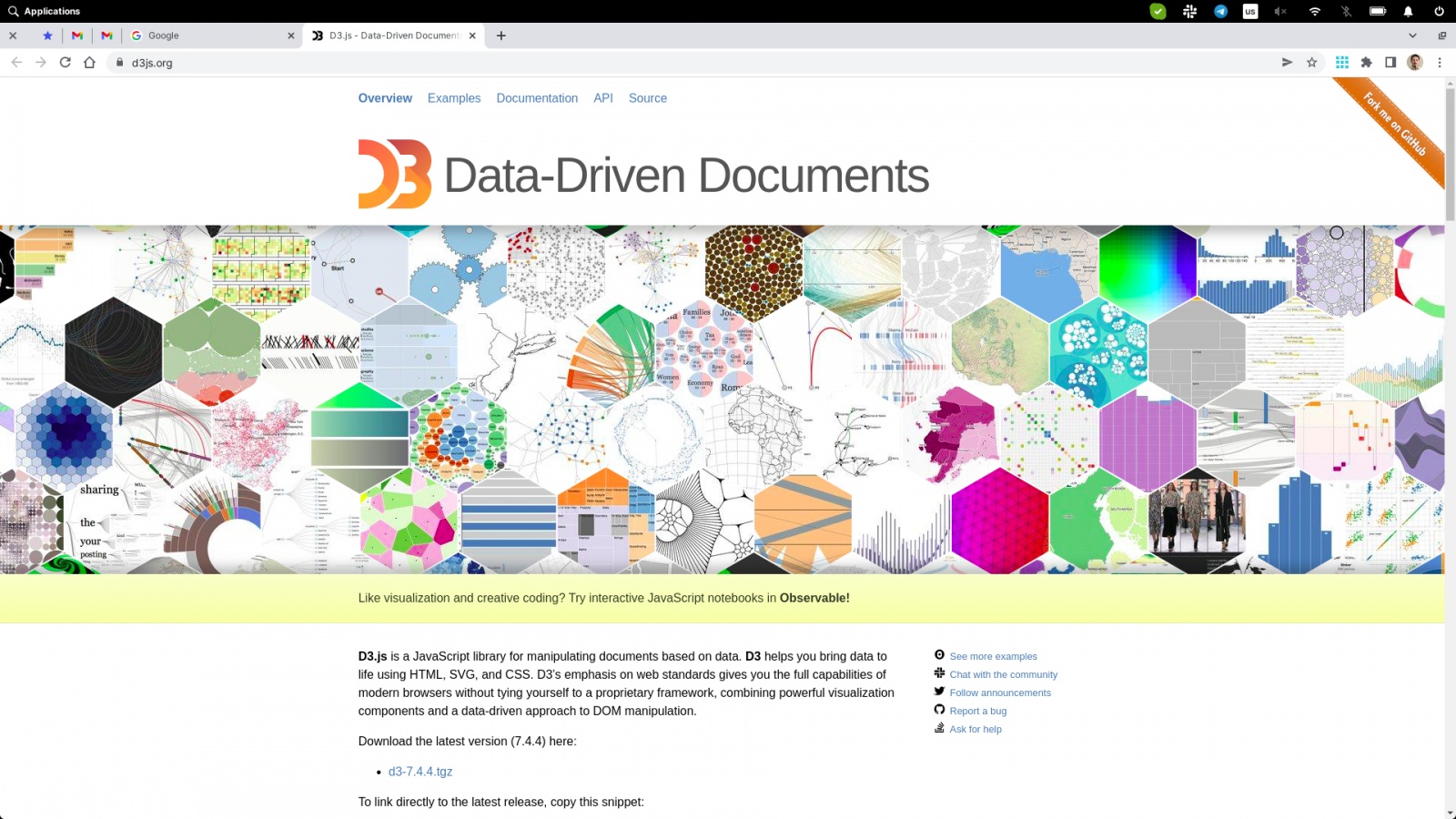Viewport: 1456px width, 819px height.
Task: Close the Google tab
Action: [290, 35]
